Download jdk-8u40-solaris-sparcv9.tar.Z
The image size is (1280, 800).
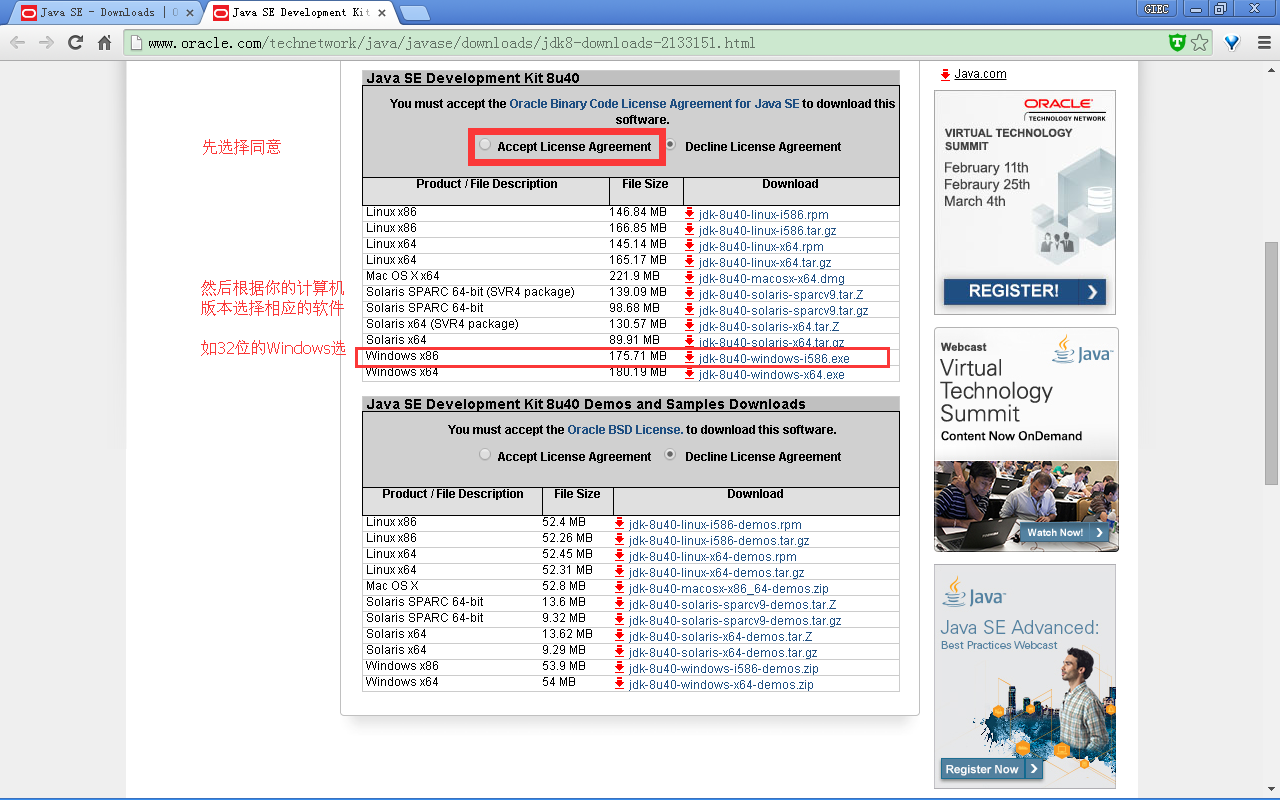781,295
